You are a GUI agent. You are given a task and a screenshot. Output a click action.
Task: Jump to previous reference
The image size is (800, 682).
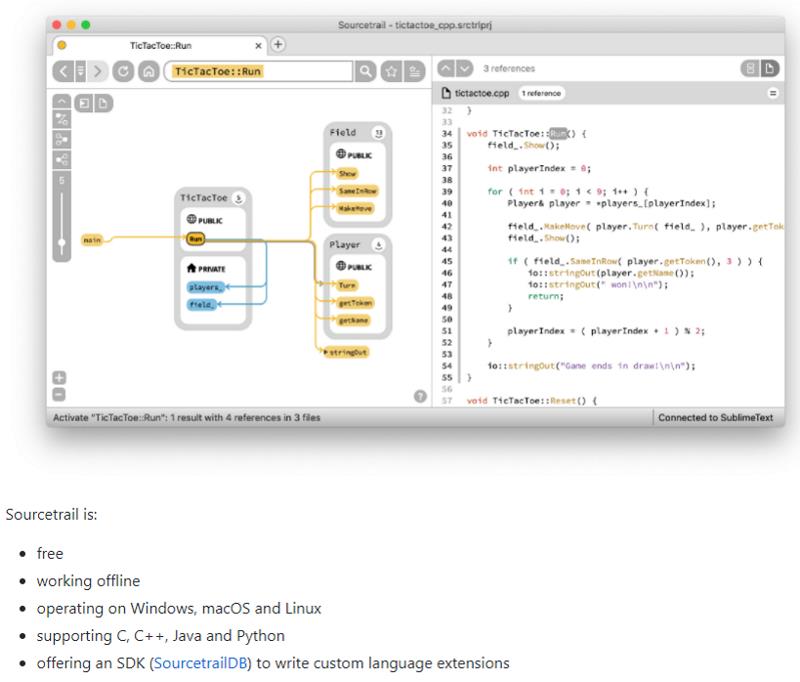[446, 68]
